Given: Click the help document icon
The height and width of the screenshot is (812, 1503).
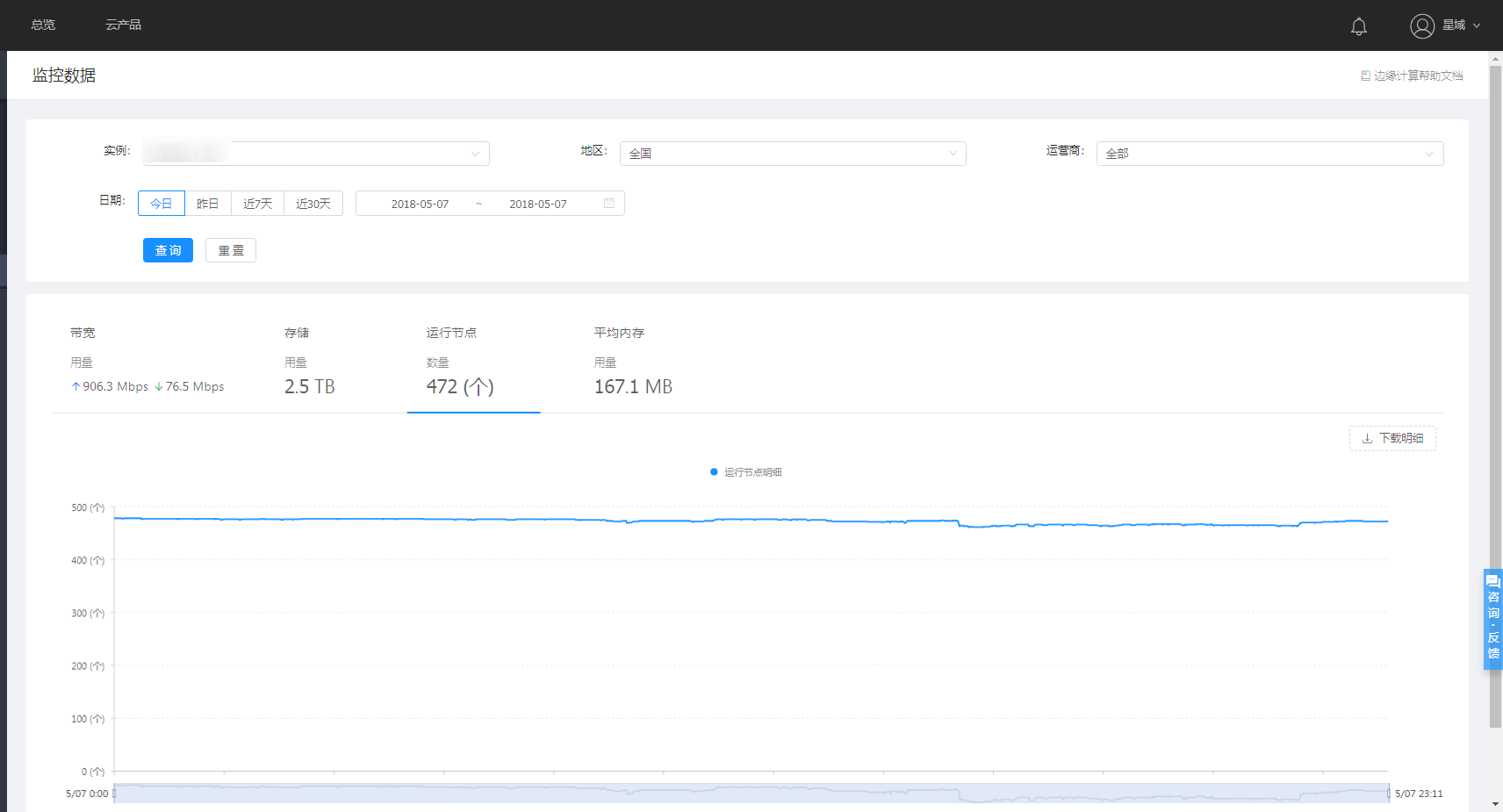Looking at the screenshot, I should click(x=1365, y=76).
